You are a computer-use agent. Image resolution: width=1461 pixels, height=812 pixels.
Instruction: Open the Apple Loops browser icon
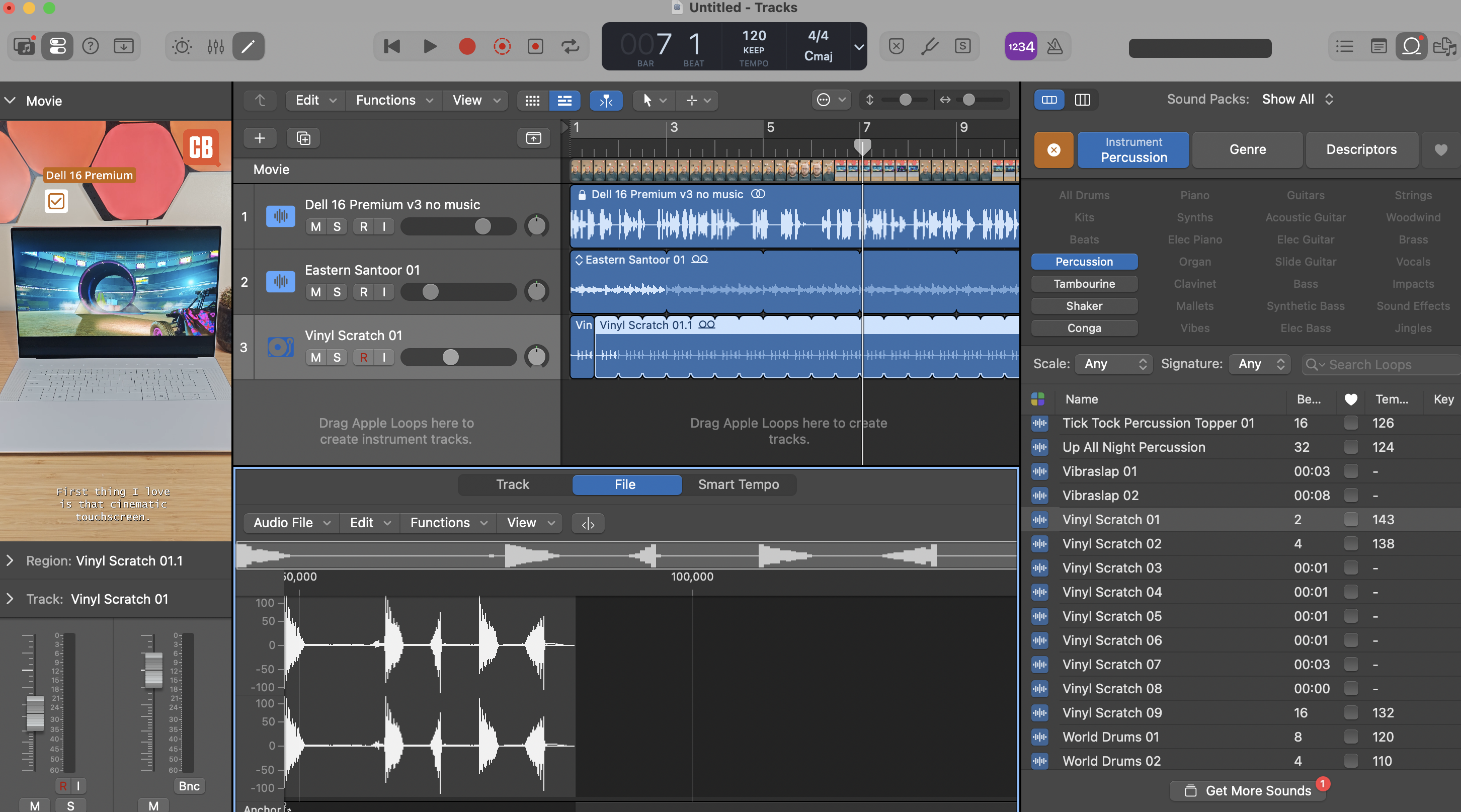pos(1412,46)
